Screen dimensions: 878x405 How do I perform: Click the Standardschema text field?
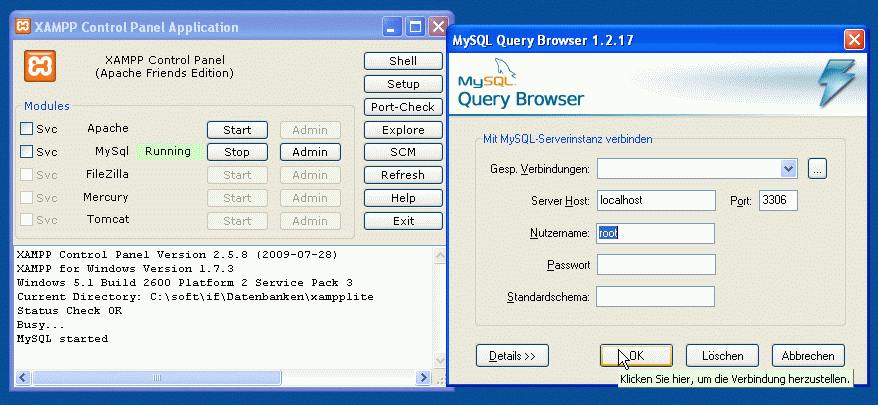[x=655, y=296]
